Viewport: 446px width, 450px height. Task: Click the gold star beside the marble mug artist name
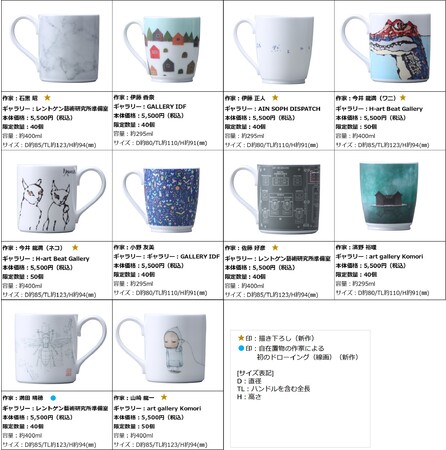[x=47, y=98]
